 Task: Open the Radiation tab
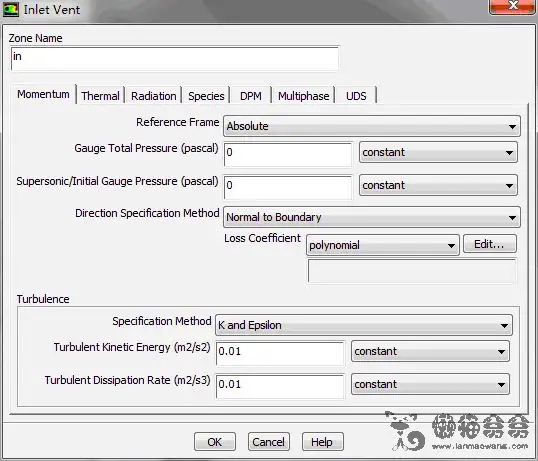click(x=153, y=96)
